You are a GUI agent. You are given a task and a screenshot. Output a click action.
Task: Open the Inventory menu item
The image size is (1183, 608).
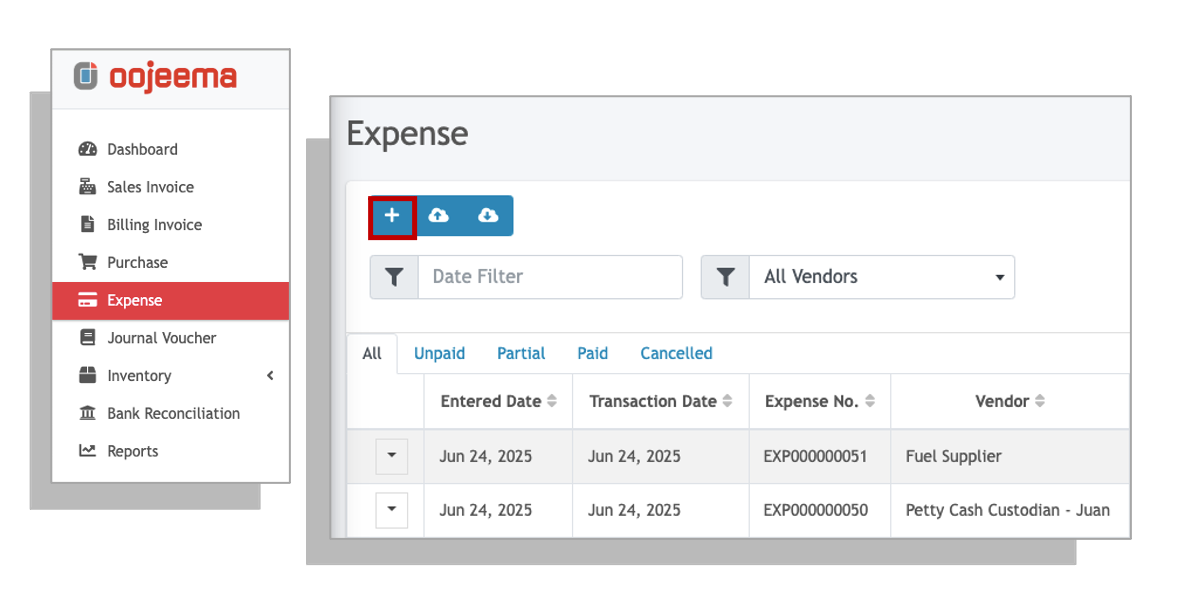139,376
